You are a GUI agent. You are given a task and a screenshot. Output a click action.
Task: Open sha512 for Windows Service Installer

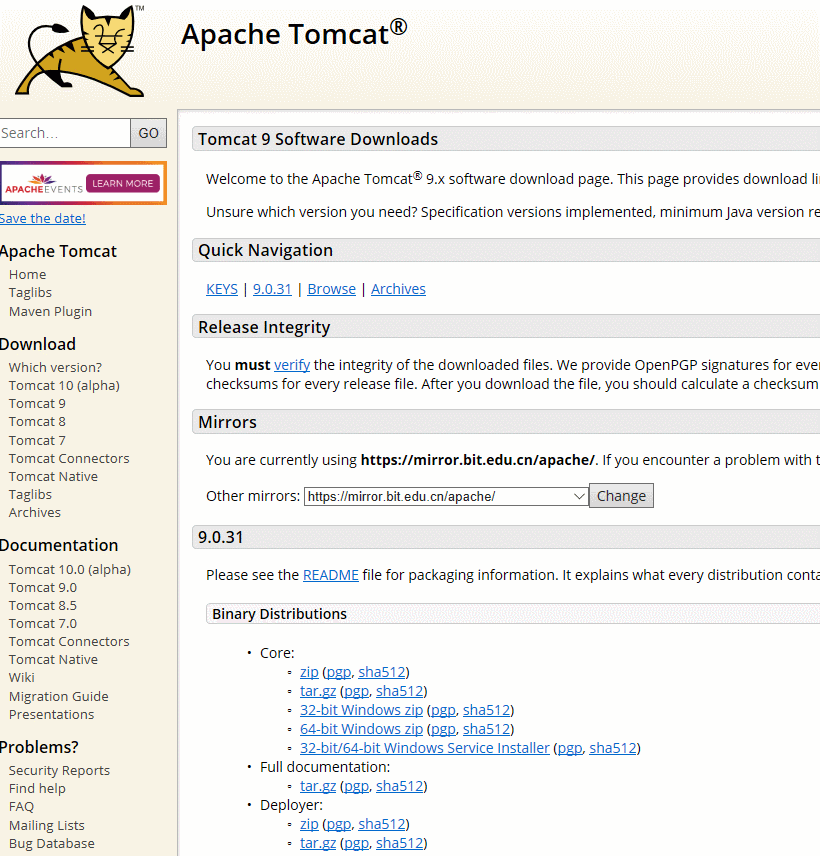(x=613, y=748)
